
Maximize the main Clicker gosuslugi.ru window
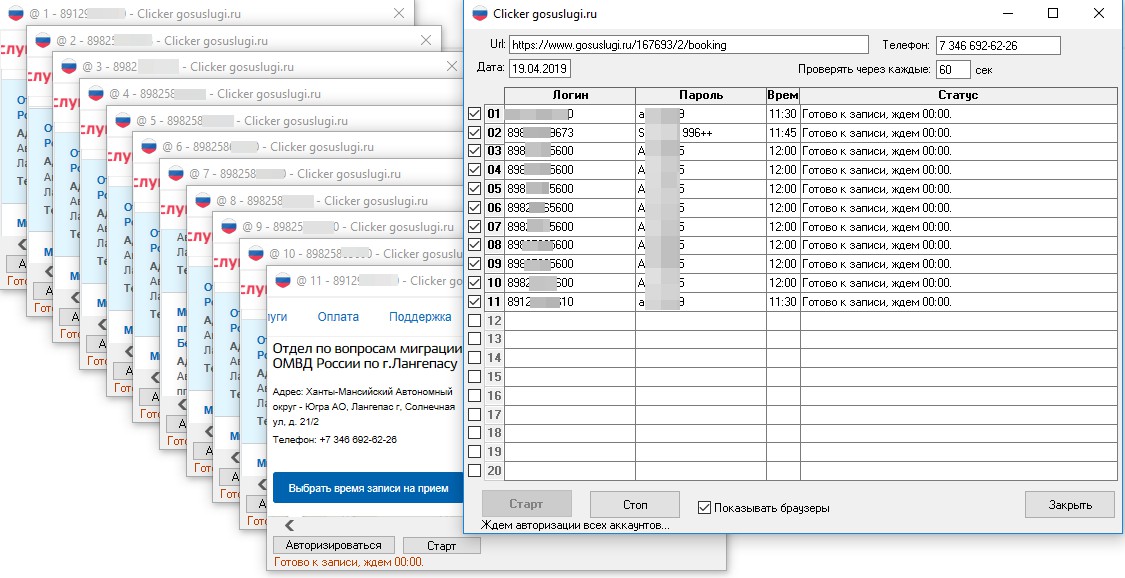coord(1053,14)
